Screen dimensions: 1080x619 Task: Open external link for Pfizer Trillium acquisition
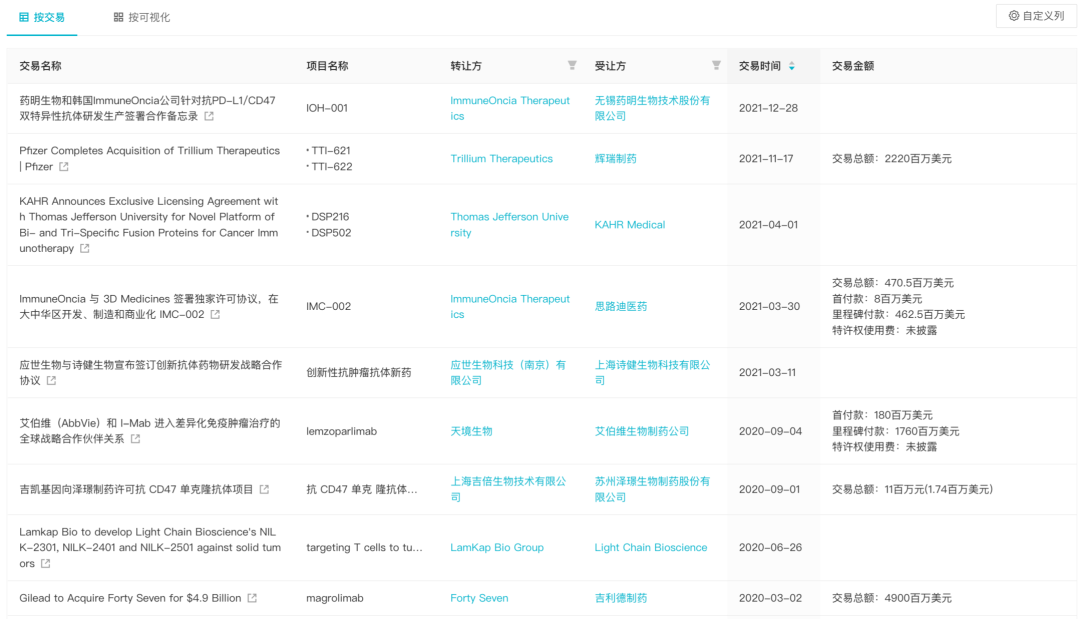pos(63,167)
